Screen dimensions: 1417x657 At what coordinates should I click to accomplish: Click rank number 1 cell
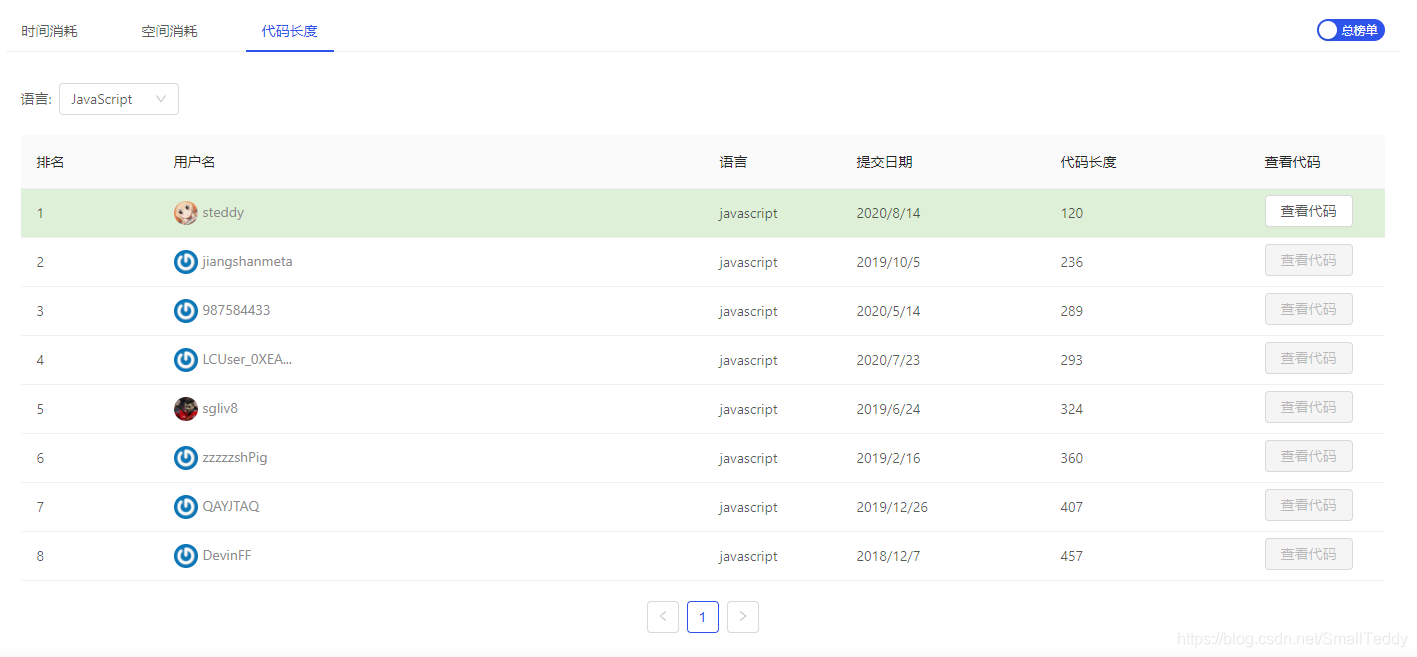click(x=40, y=214)
